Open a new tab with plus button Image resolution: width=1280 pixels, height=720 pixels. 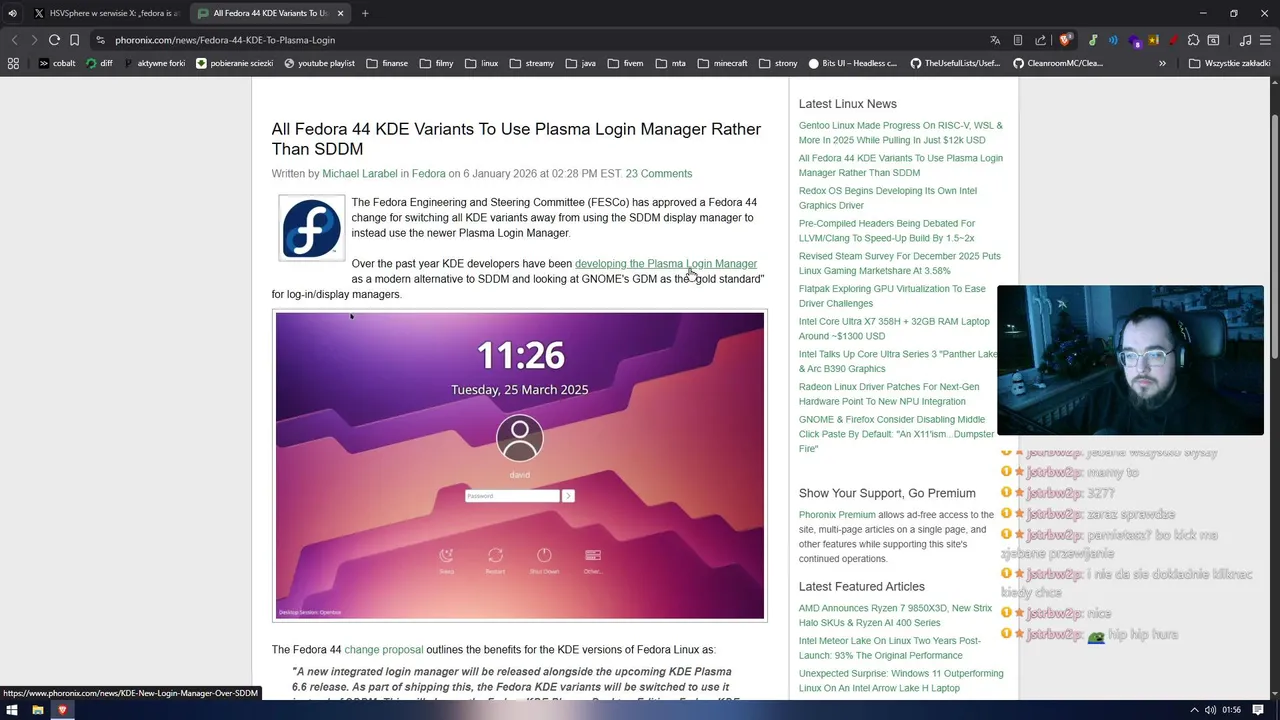click(365, 13)
